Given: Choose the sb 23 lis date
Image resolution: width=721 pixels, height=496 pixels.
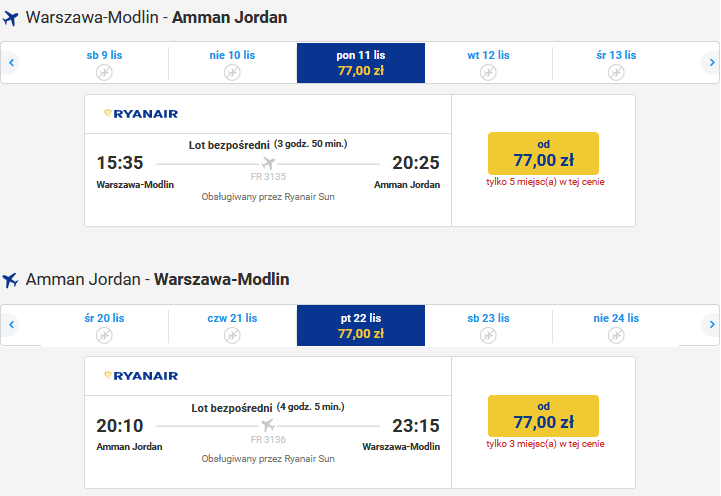Looking at the screenshot, I should coord(488,325).
